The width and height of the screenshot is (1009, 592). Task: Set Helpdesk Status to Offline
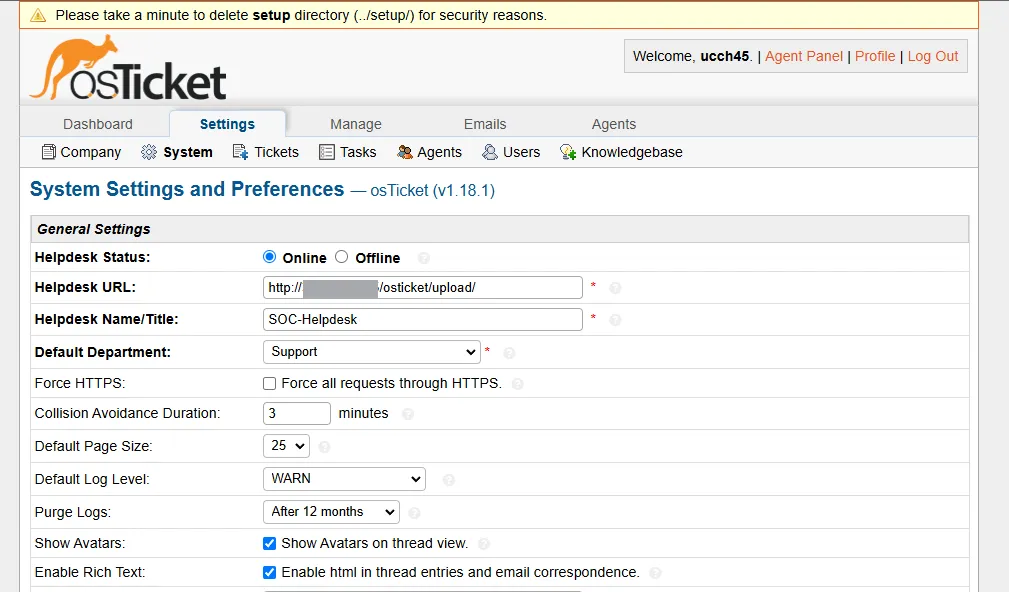pyautogui.click(x=339, y=257)
